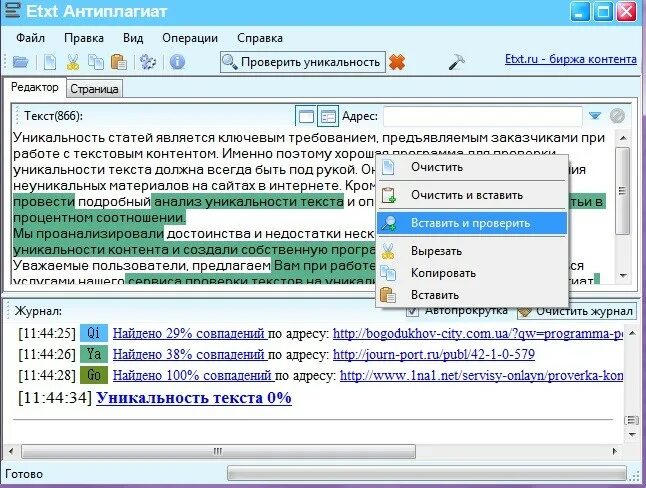The height and width of the screenshot is (488, 646).
Task: Click the text editor scroll up arrow
Action: [x=623, y=138]
